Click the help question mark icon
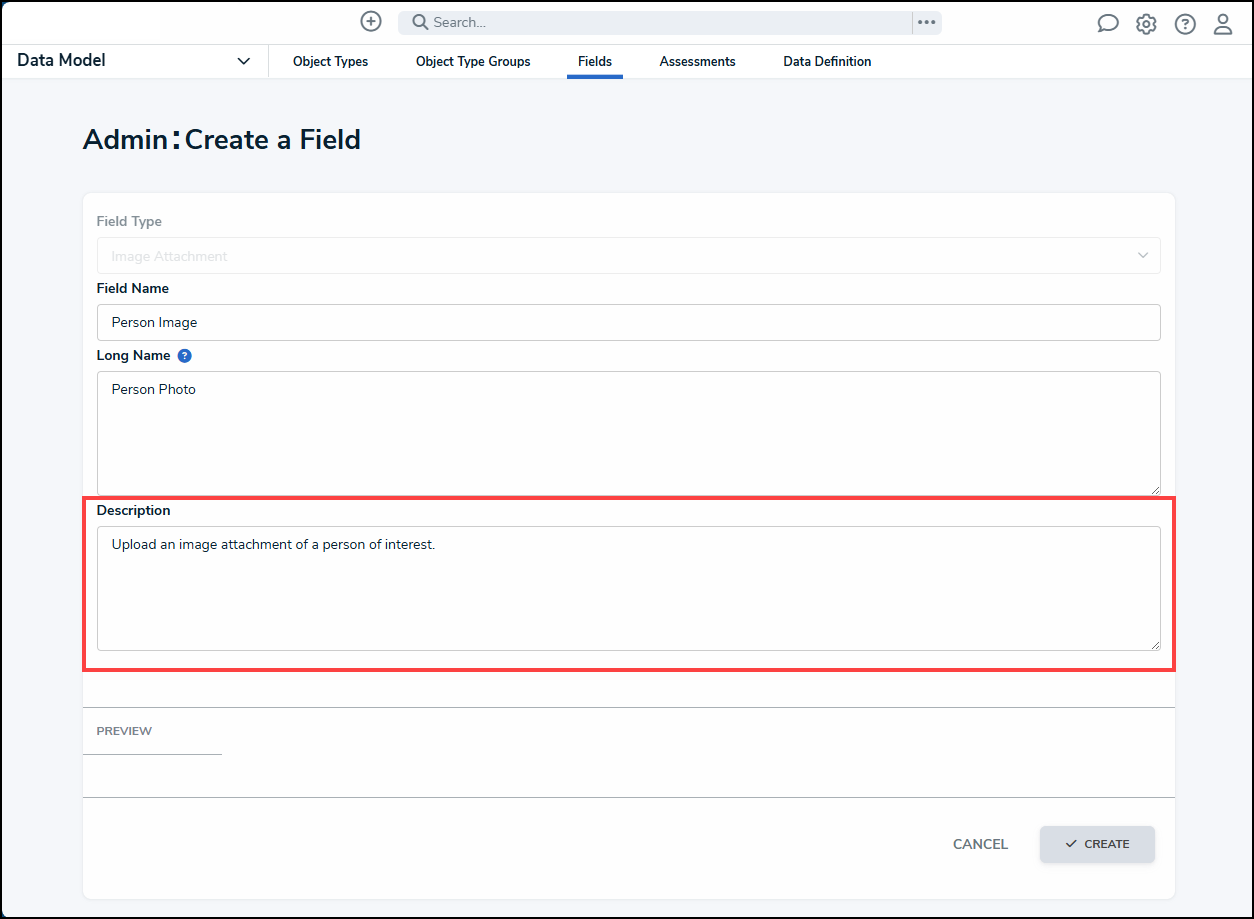This screenshot has width=1254, height=919. click(x=1185, y=24)
